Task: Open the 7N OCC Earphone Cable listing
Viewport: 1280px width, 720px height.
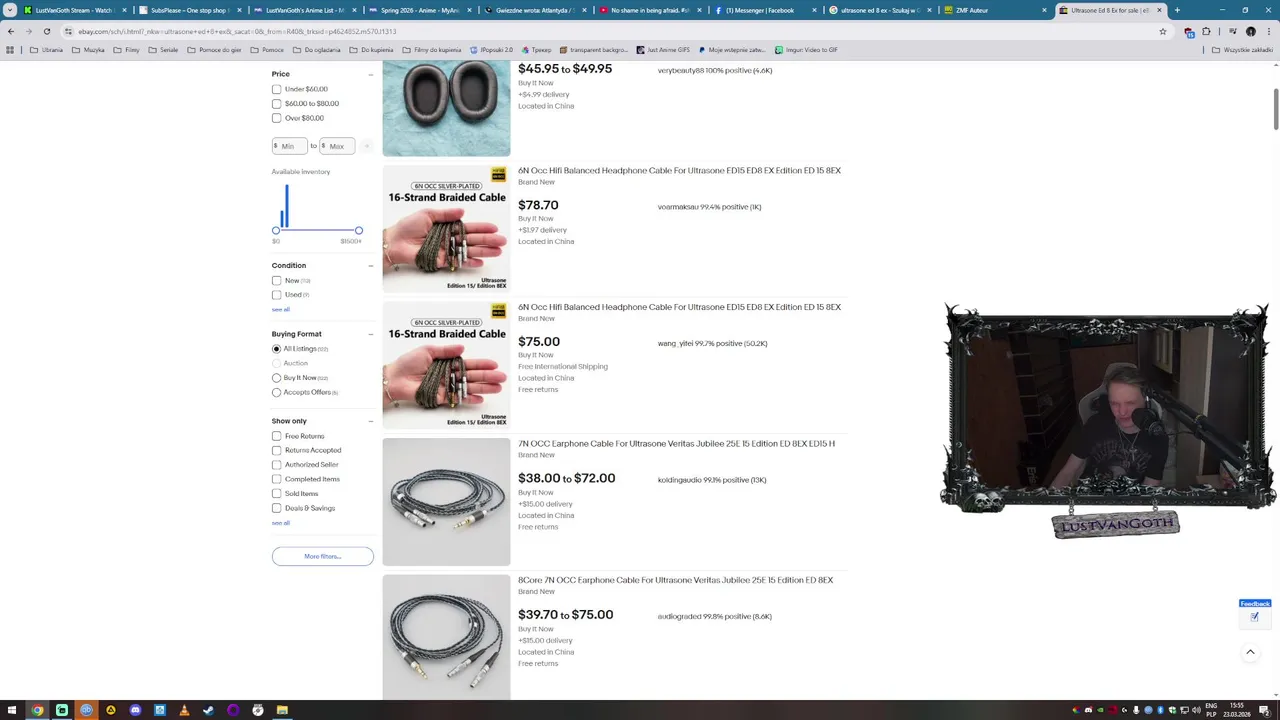Action: (676, 444)
